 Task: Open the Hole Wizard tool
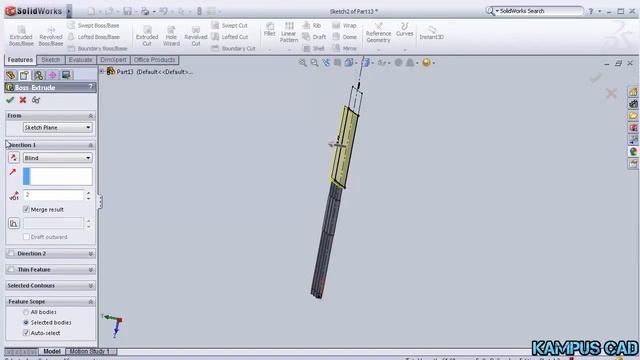(171, 36)
